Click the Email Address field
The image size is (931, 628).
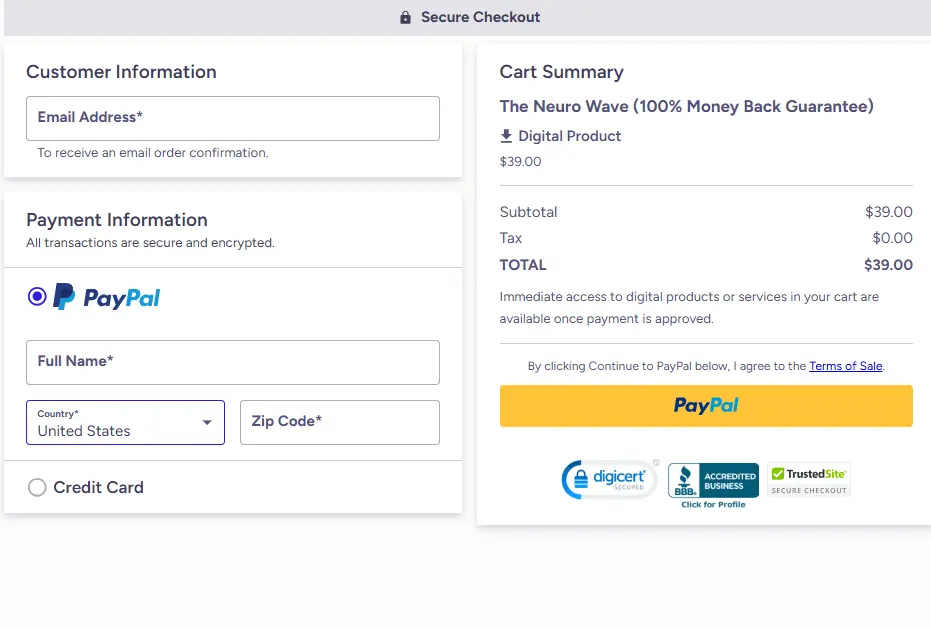(232, 118)
